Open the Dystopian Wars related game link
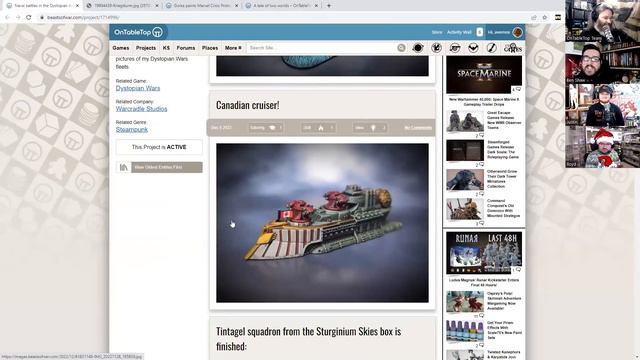The width and height of the screenshot is (640, 360). tap(138, 88)
